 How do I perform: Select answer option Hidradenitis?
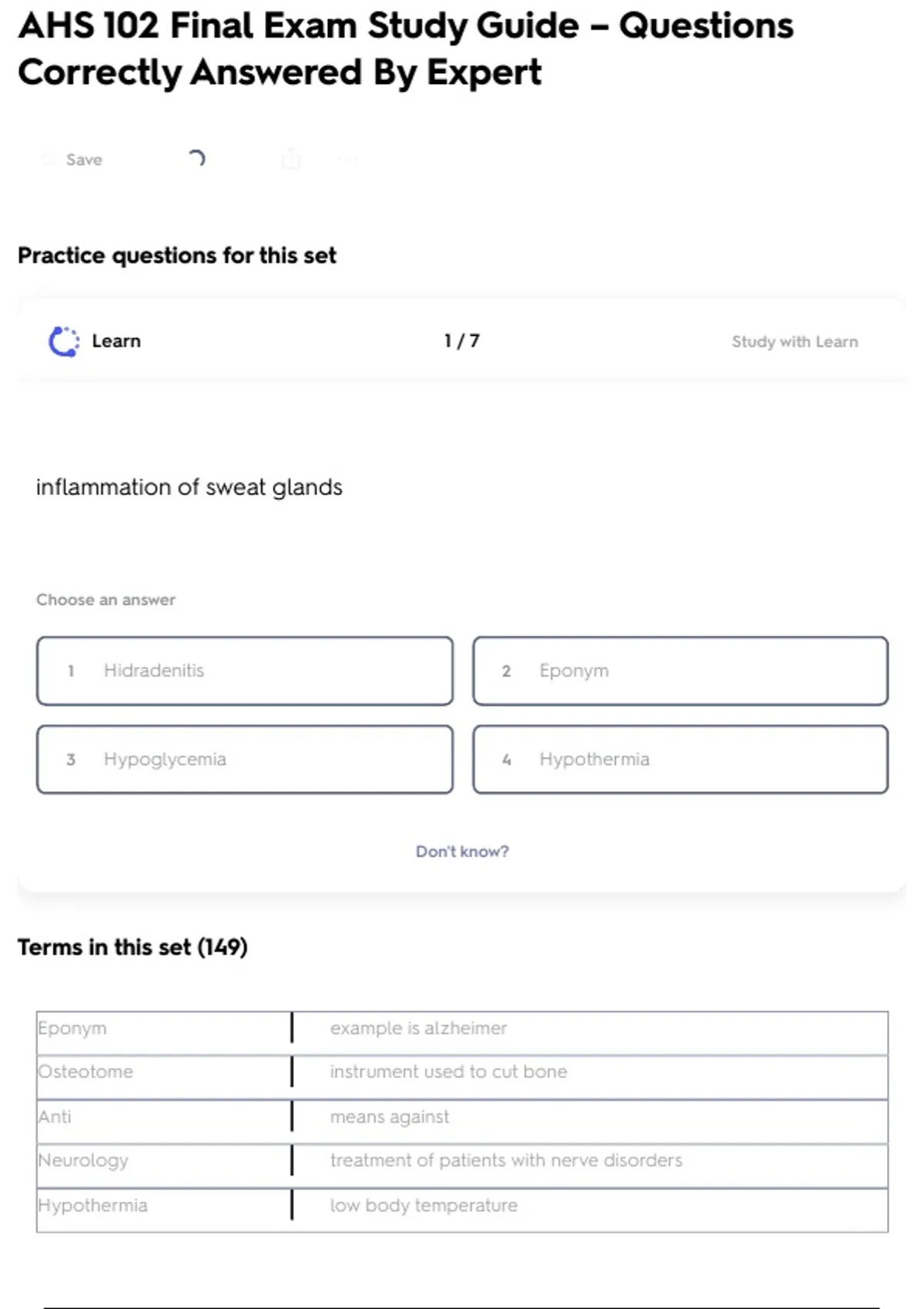click(x=245, y=671)
